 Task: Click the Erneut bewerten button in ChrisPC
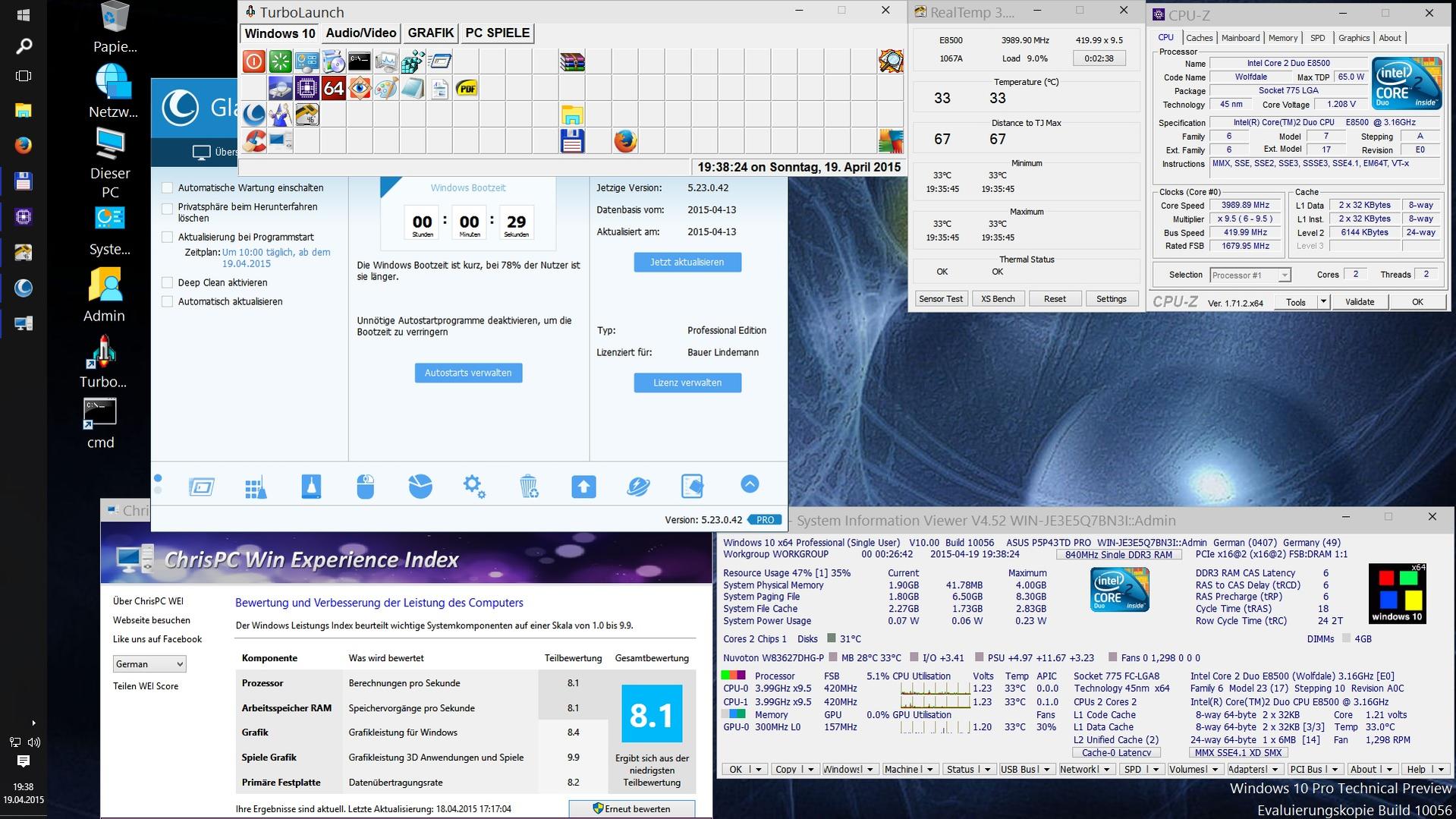(631, 809)
